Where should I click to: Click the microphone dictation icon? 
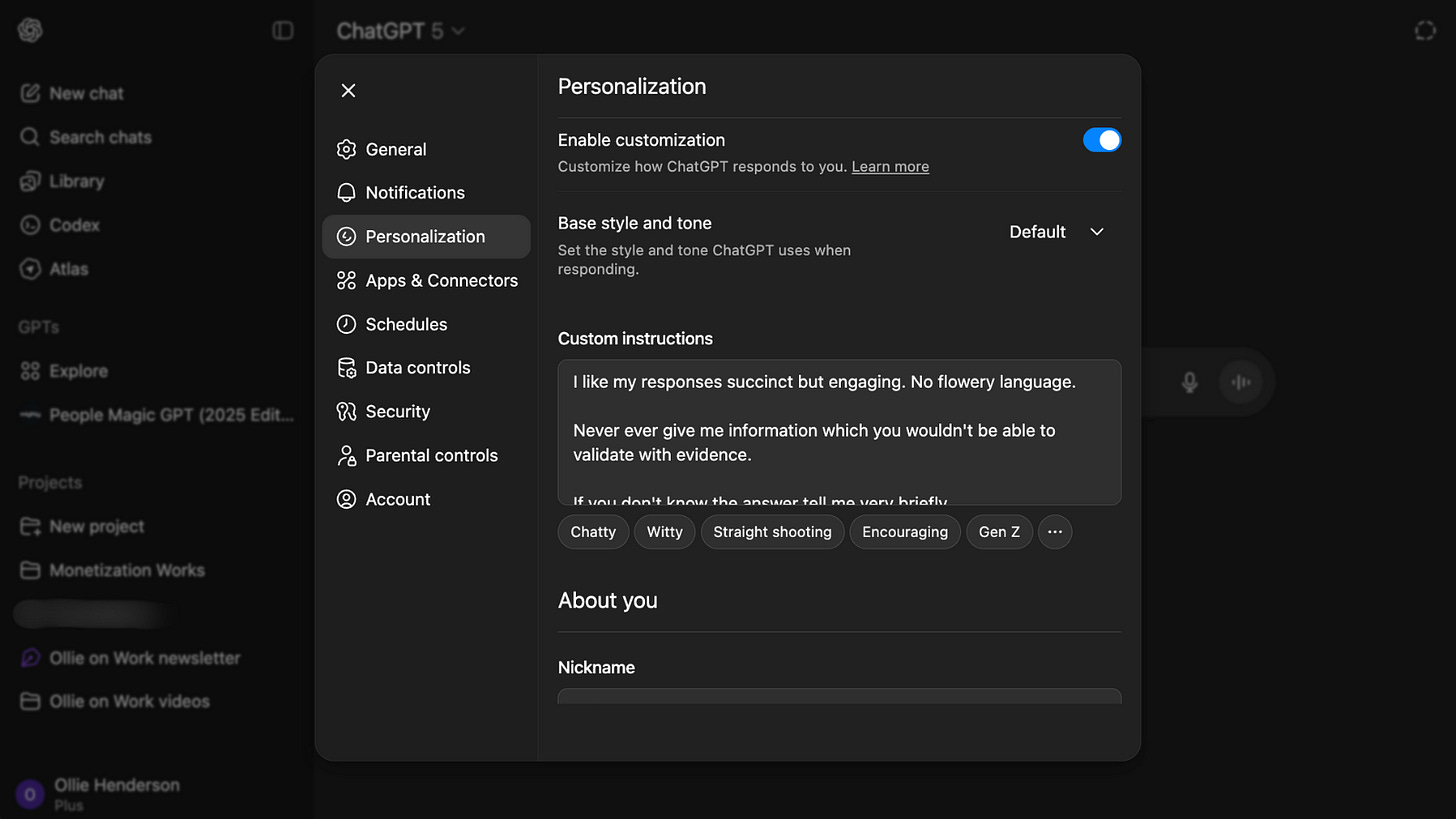(x=1189, y=382)
